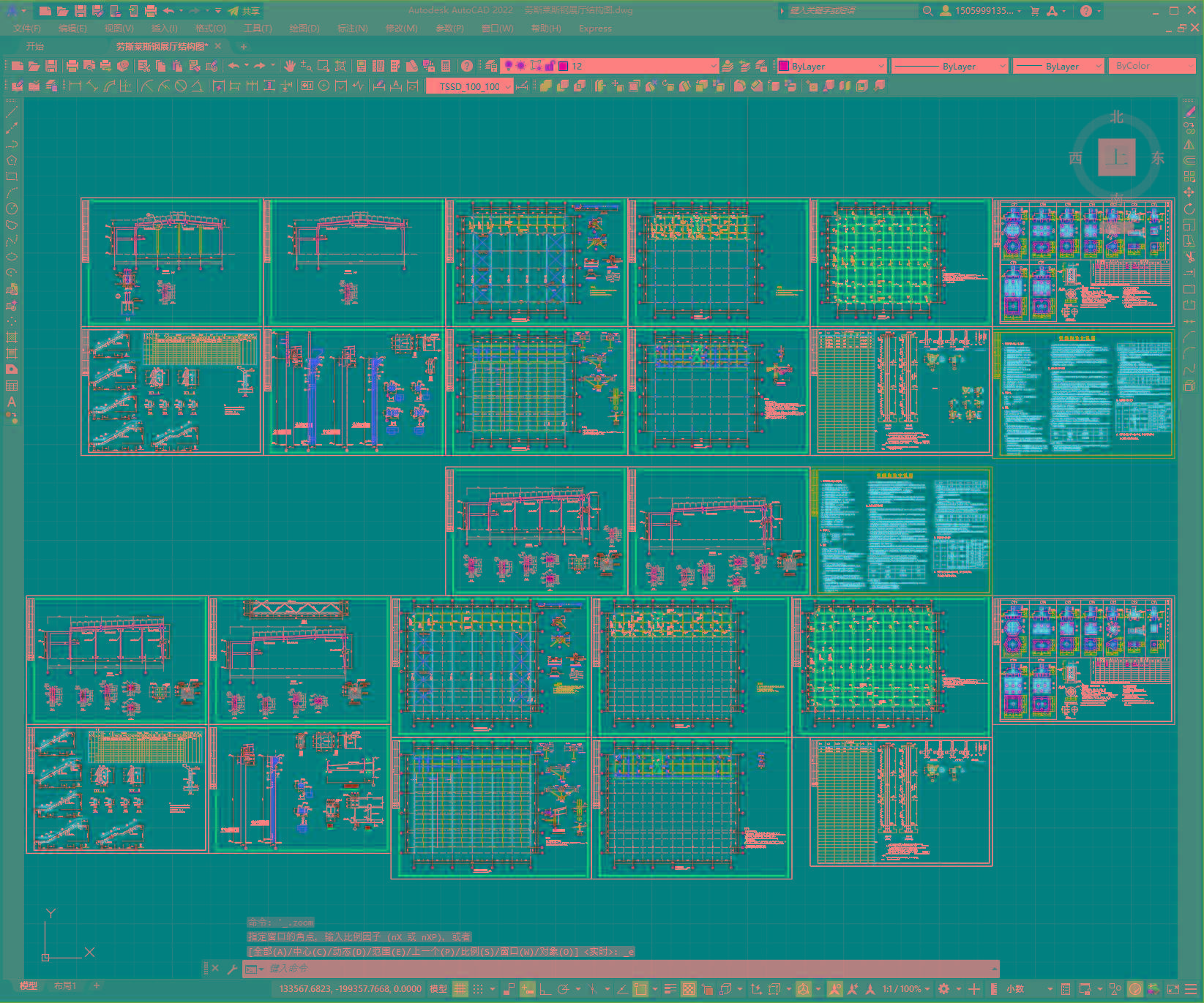1204x1003 pixels.
Task: Open workspace switching gear in status bar
Action: coord(944,989)
